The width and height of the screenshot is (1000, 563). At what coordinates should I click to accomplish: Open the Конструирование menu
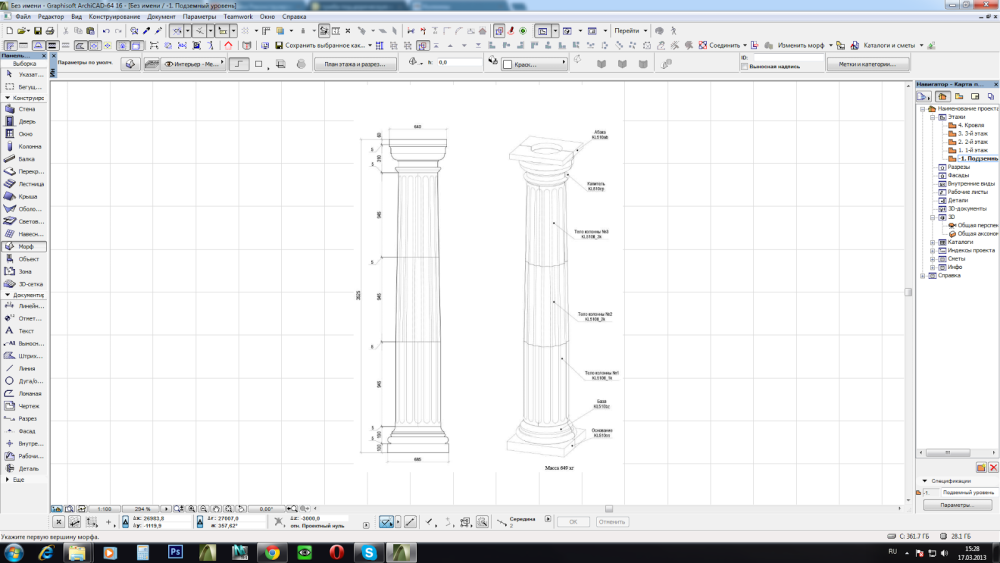[x=114, y=17]
